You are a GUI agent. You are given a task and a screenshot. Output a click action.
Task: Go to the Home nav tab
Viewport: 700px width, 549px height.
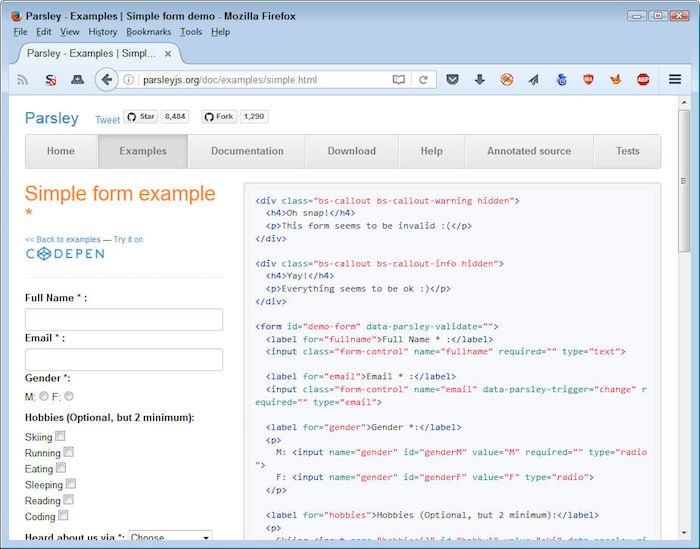(62, 151)
